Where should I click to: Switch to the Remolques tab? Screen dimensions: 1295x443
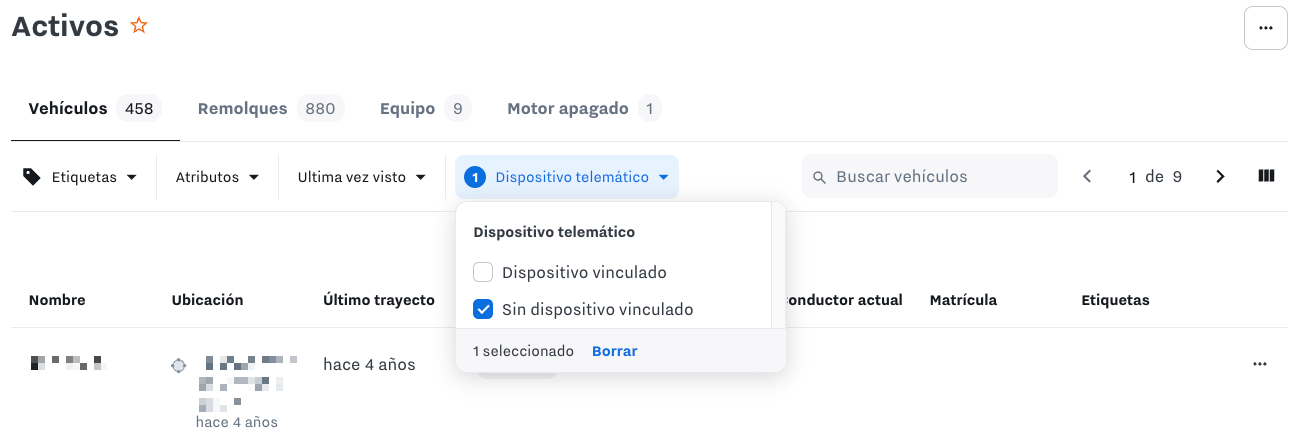270,108
